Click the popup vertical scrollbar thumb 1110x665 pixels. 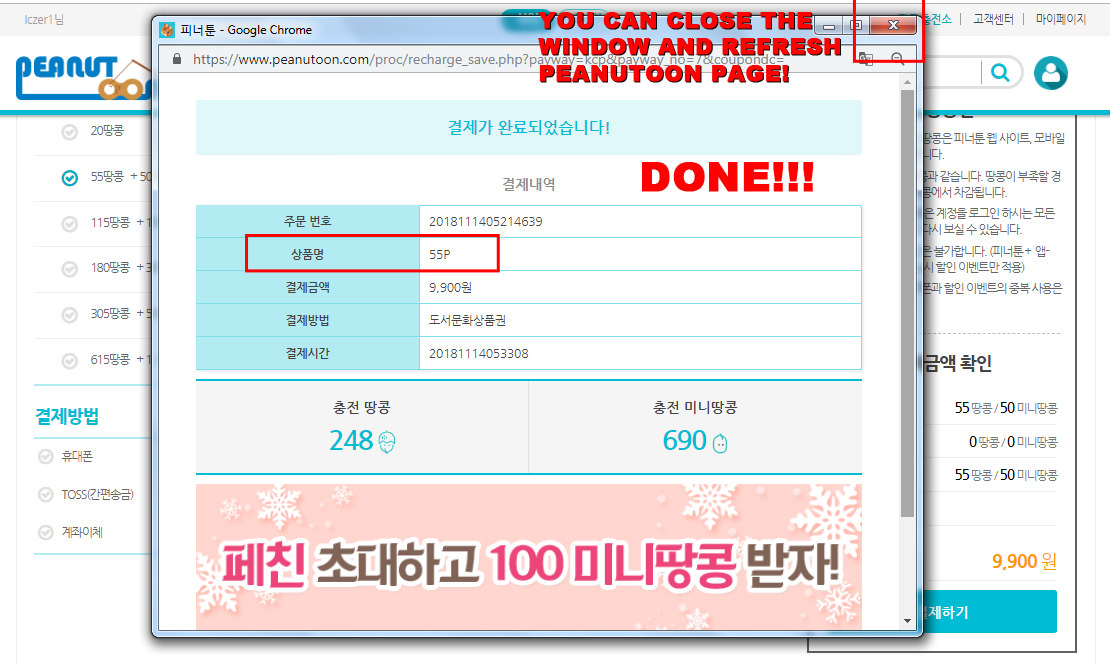click(907, 303)
